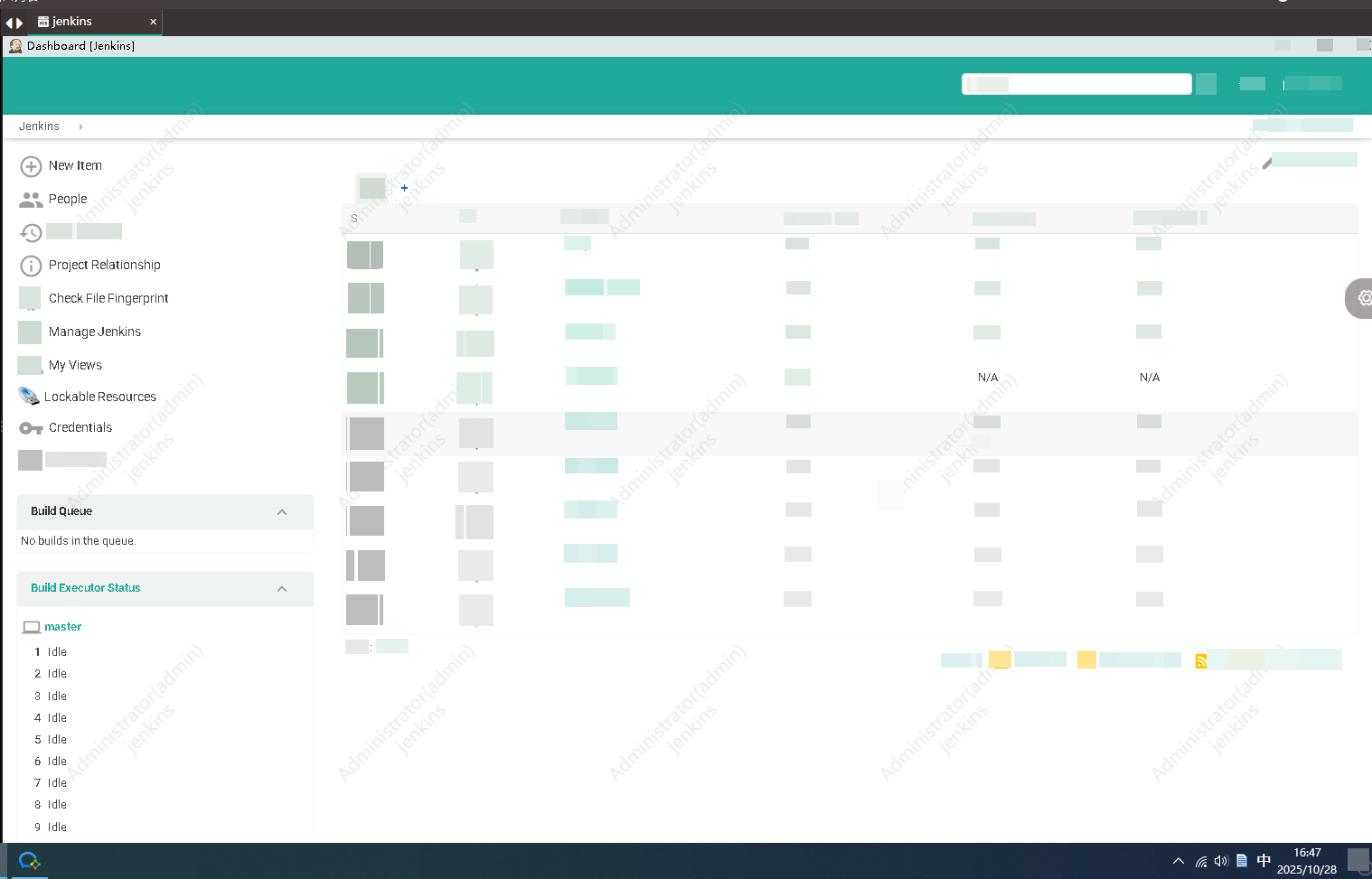
Task: Collapse the Build Executor Status panel
Action: [x=282, y=589]
